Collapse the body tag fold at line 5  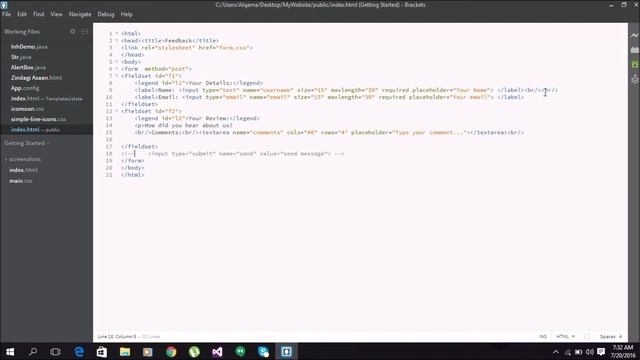116,62
